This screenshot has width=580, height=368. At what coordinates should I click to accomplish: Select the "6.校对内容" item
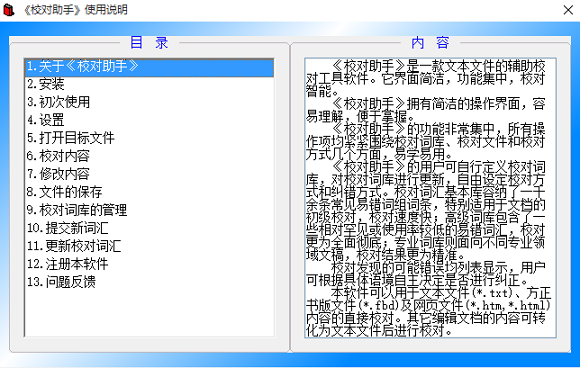point(150,156)
